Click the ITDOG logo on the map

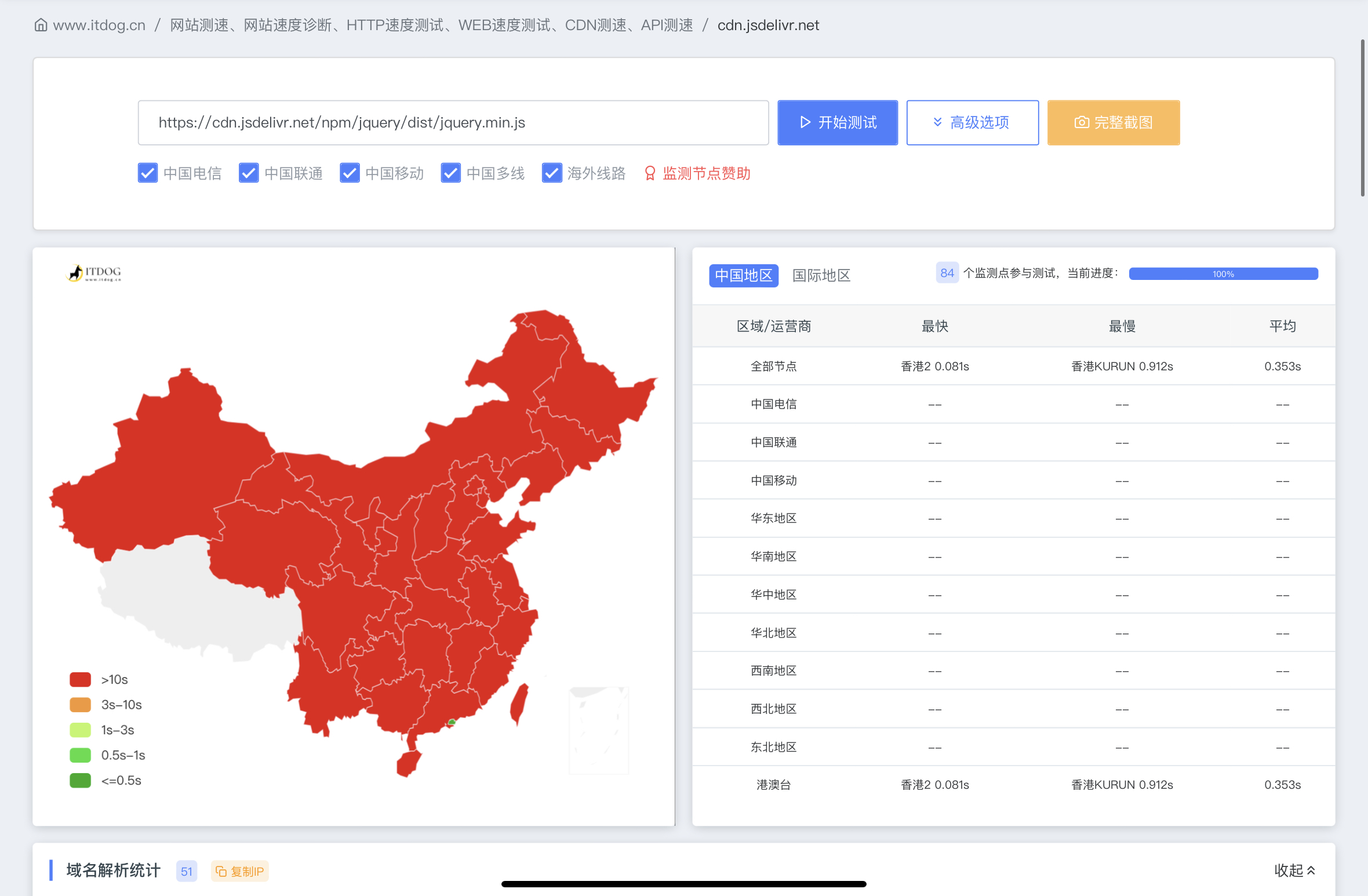coord(94,272)
